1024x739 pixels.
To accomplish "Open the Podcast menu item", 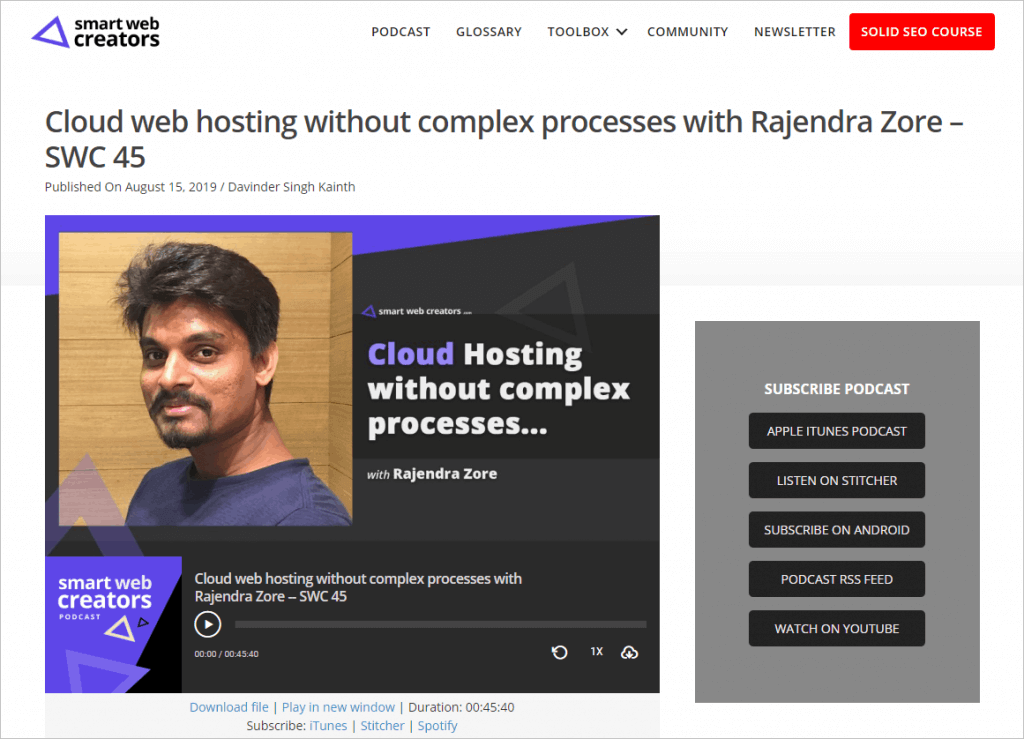I will 400,32.
